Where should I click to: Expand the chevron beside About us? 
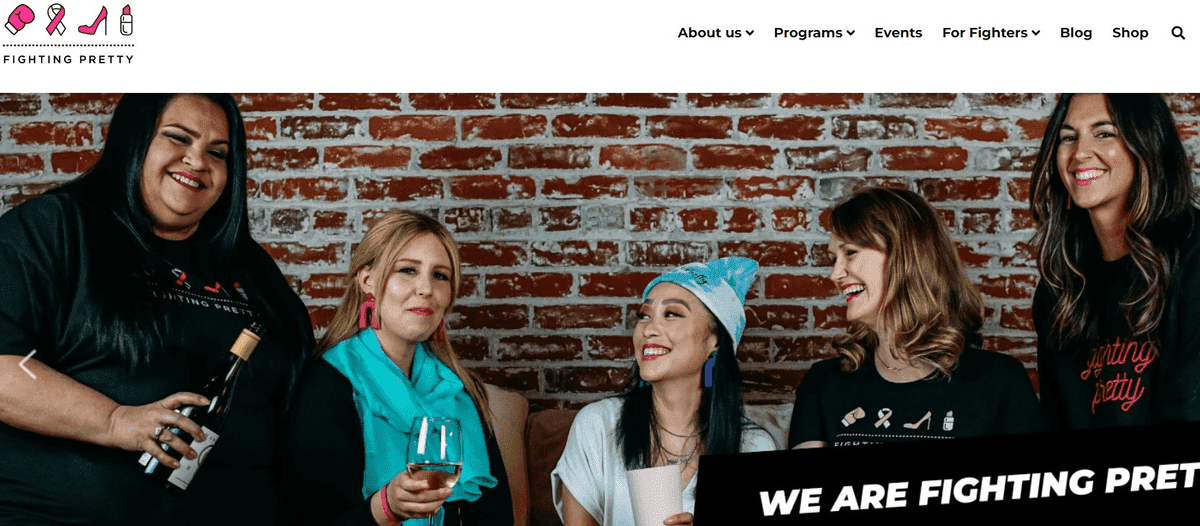[750, 34]
